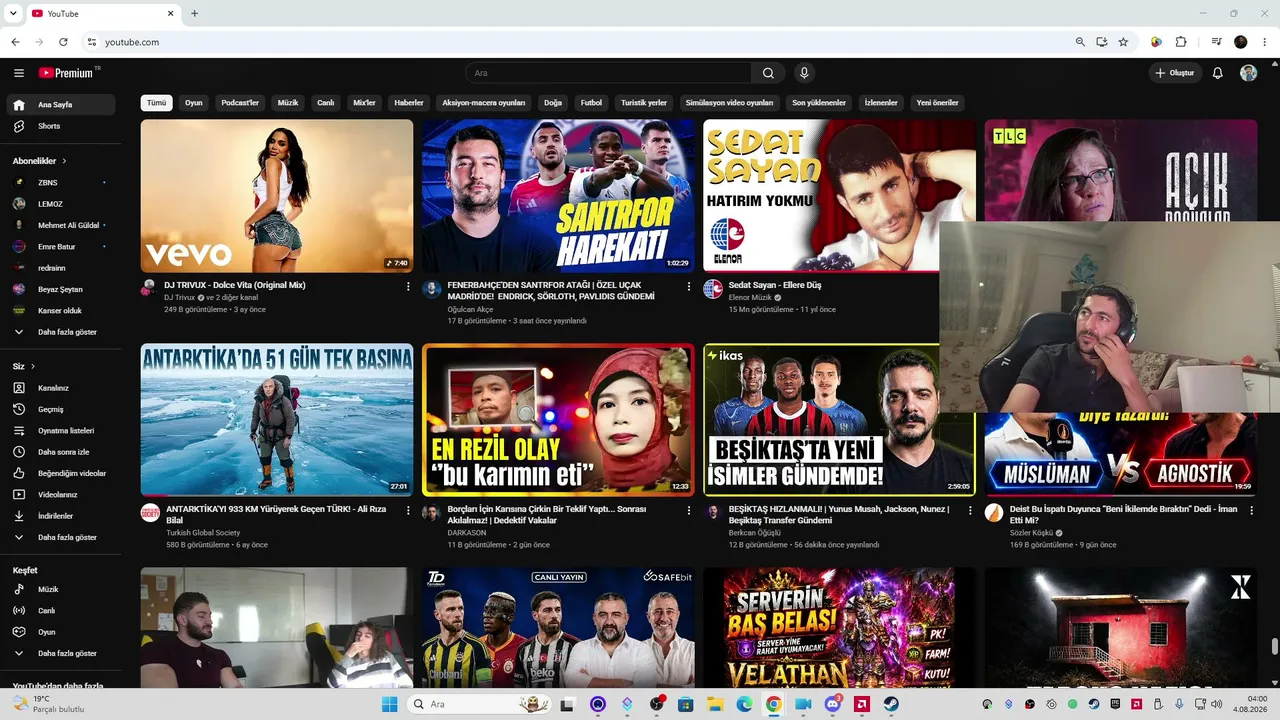The height and width of the screenshot is (720, 1280).
Task: Reload the page in Chrome
Action: coord(63,42)
